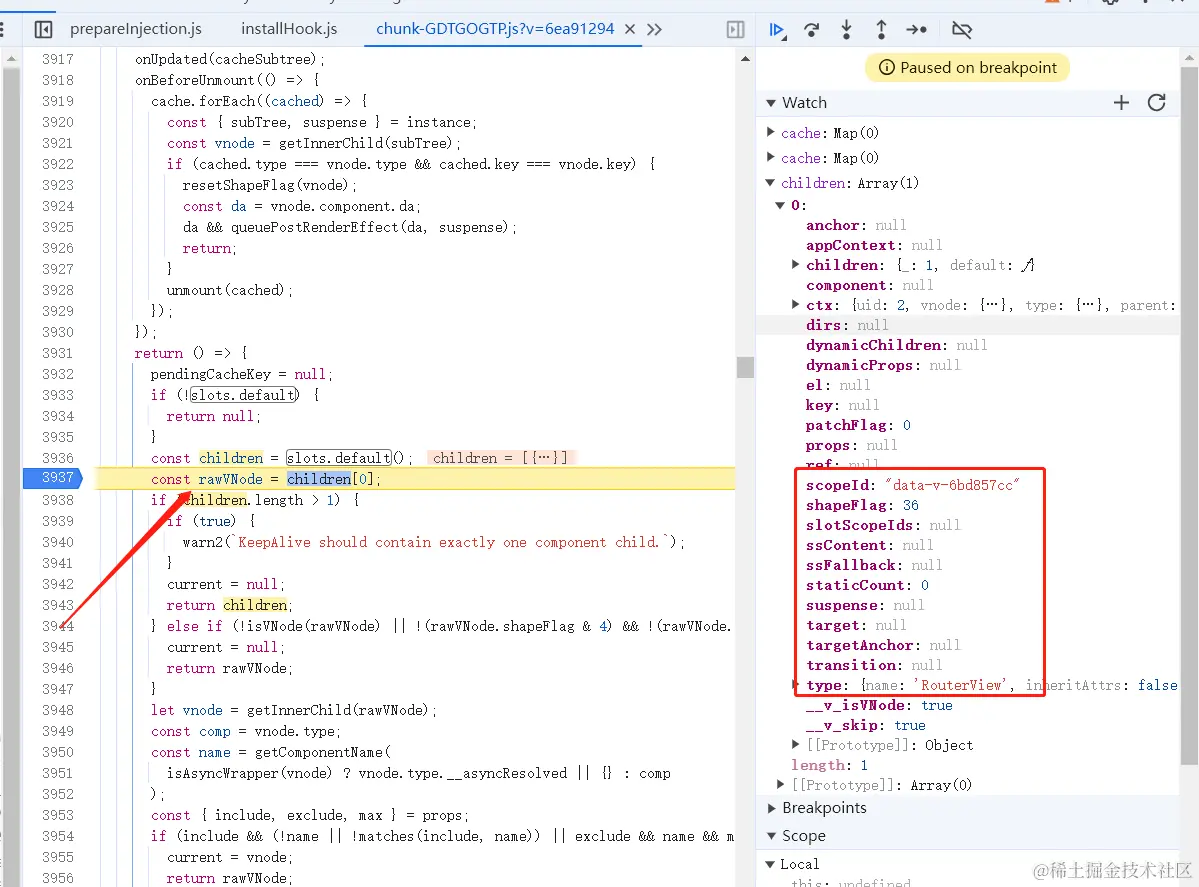Click line number 3944 in gutter

click(57, 626)
